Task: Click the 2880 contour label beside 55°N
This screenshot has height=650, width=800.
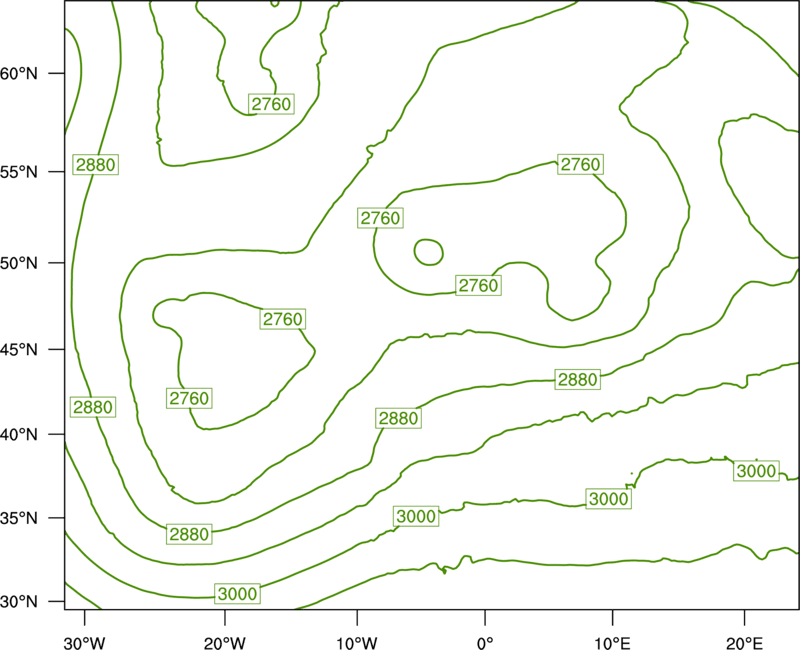Action: pyautogui.click(x=96, y=165)
